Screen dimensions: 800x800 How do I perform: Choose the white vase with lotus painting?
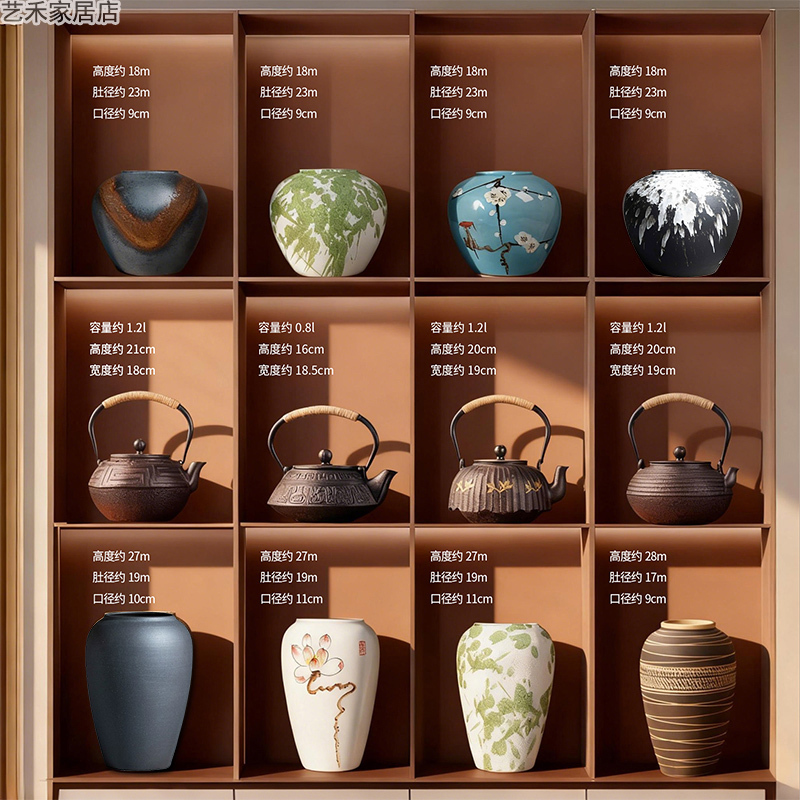point(330,694)
